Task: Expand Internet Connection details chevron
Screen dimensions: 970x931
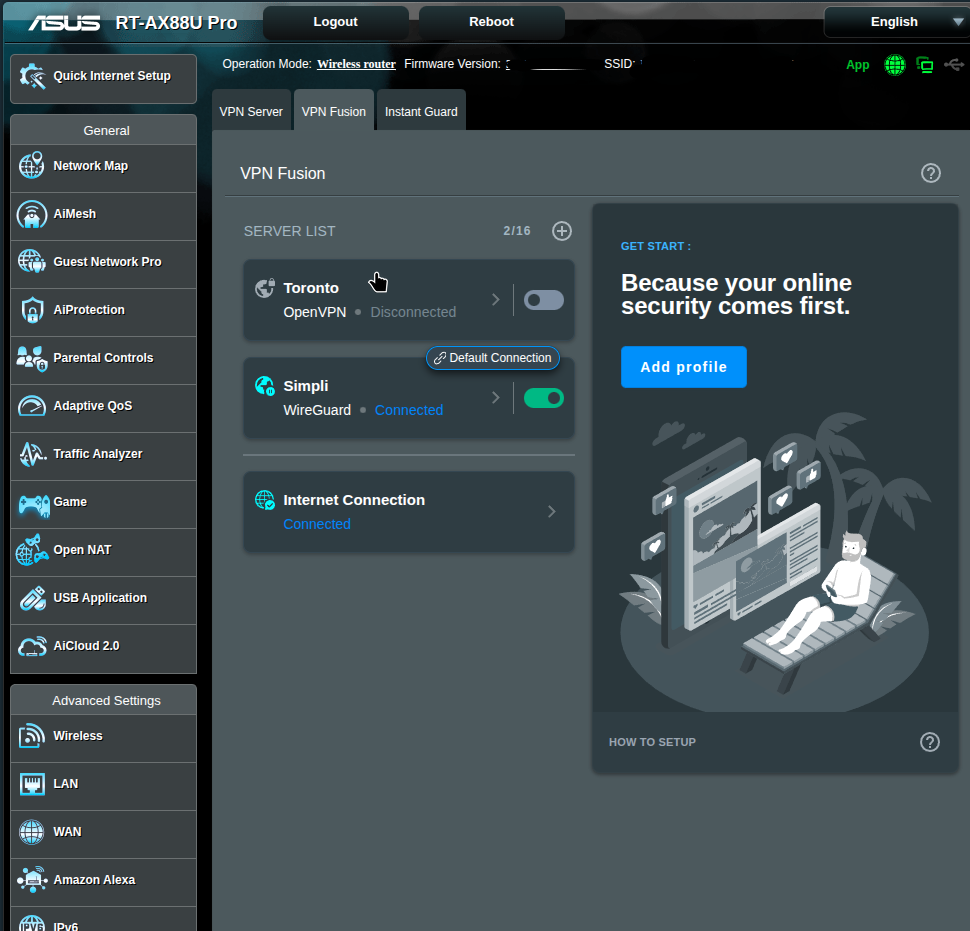Action: 552,512
